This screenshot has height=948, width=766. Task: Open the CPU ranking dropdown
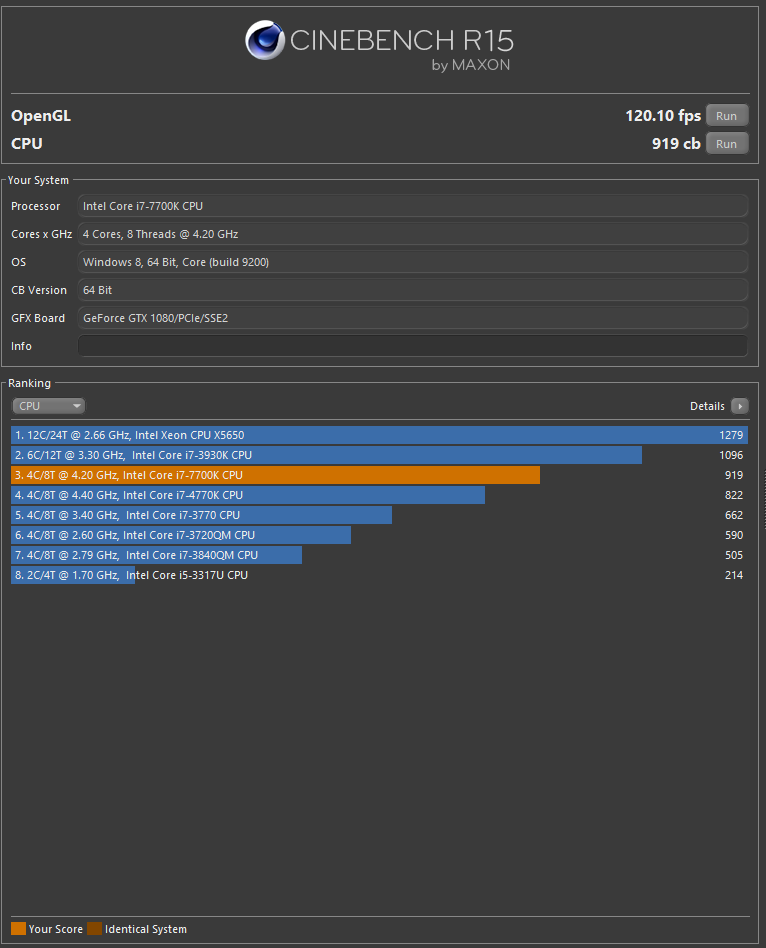(48, 406)
